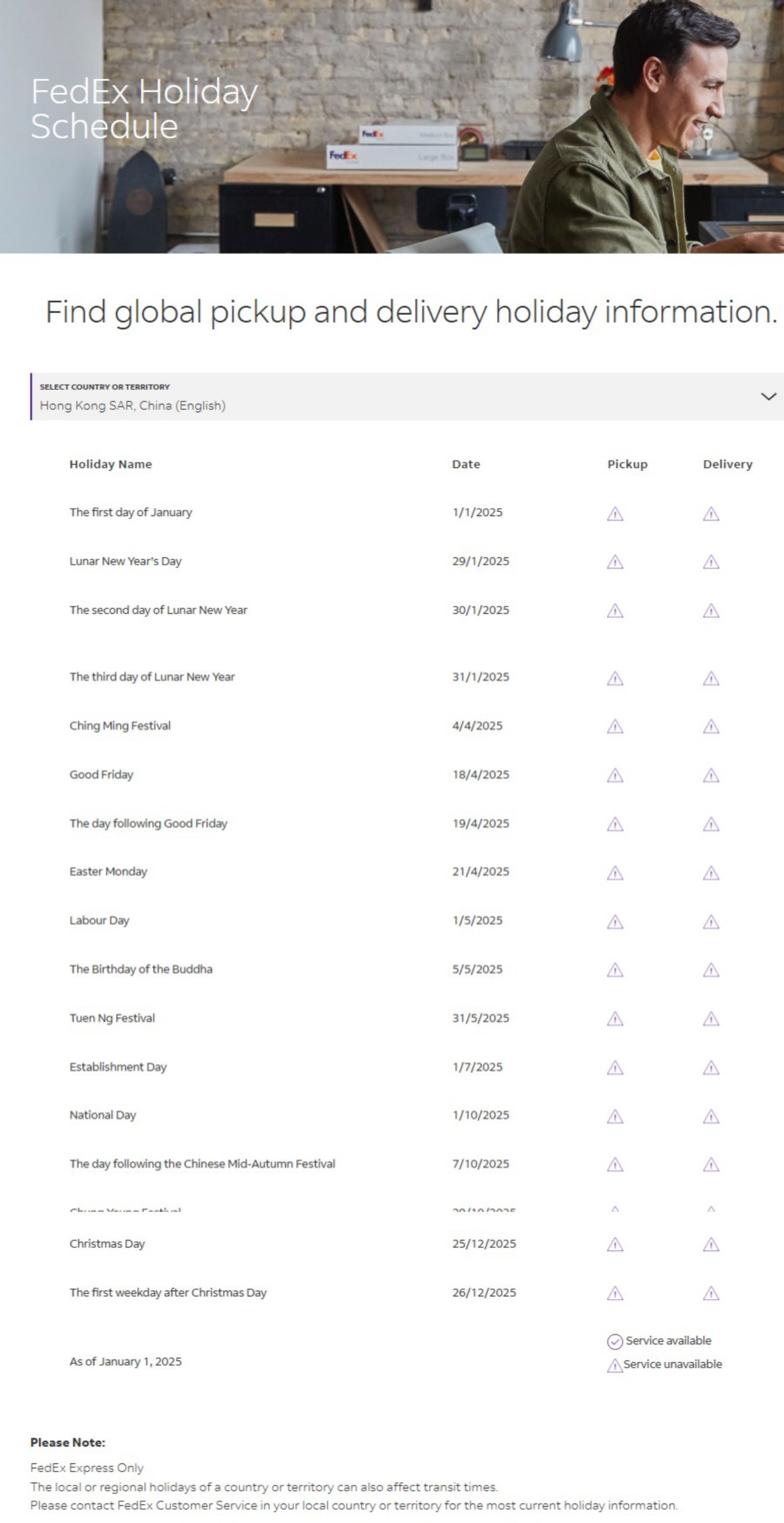Click the Holiday Name column header
784x1523 pixels.
click(111, 464)
